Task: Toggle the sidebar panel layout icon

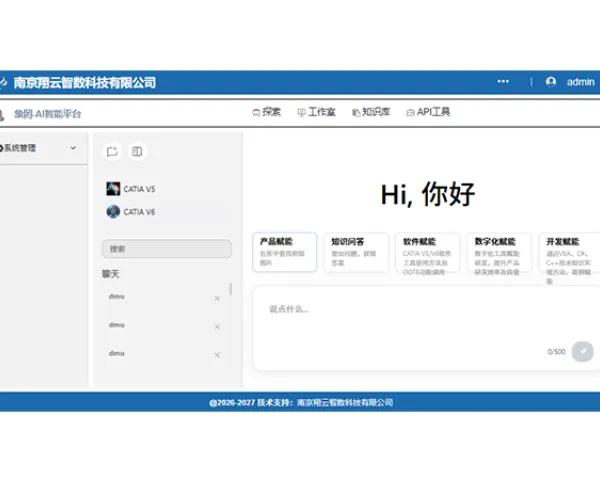Action: tap(137, 152)
